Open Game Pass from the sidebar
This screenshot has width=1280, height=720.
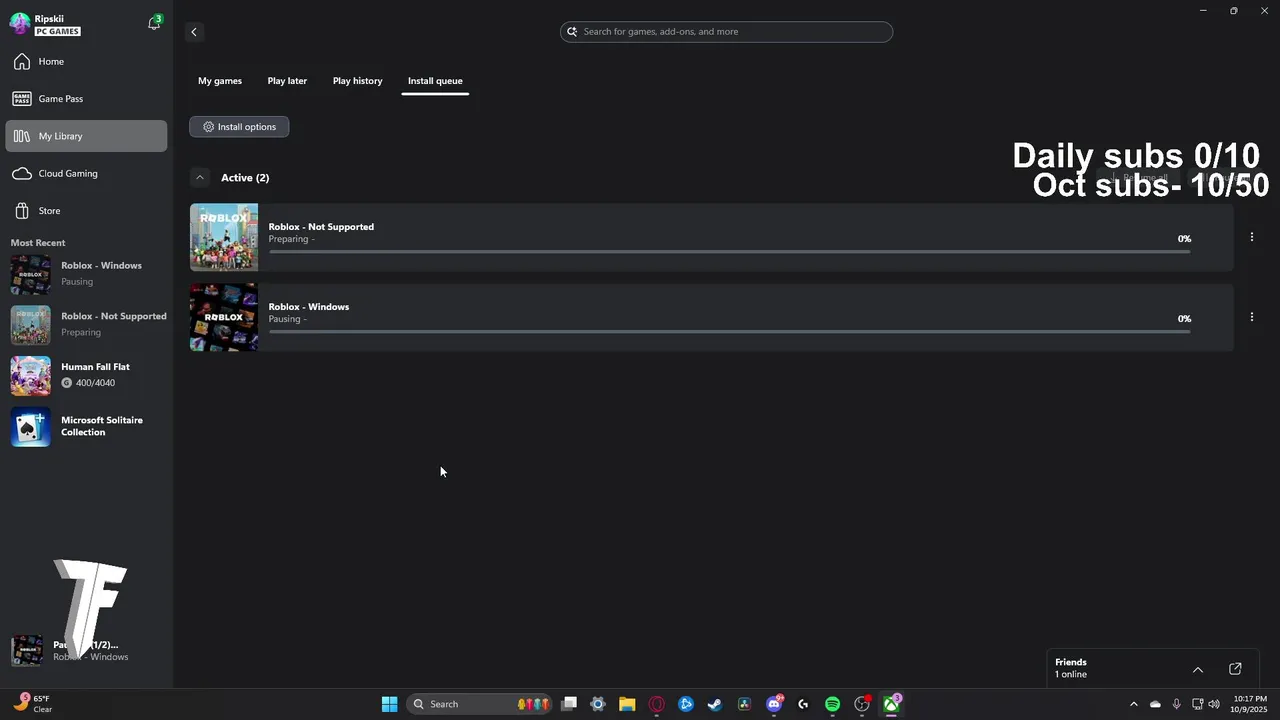86,99
